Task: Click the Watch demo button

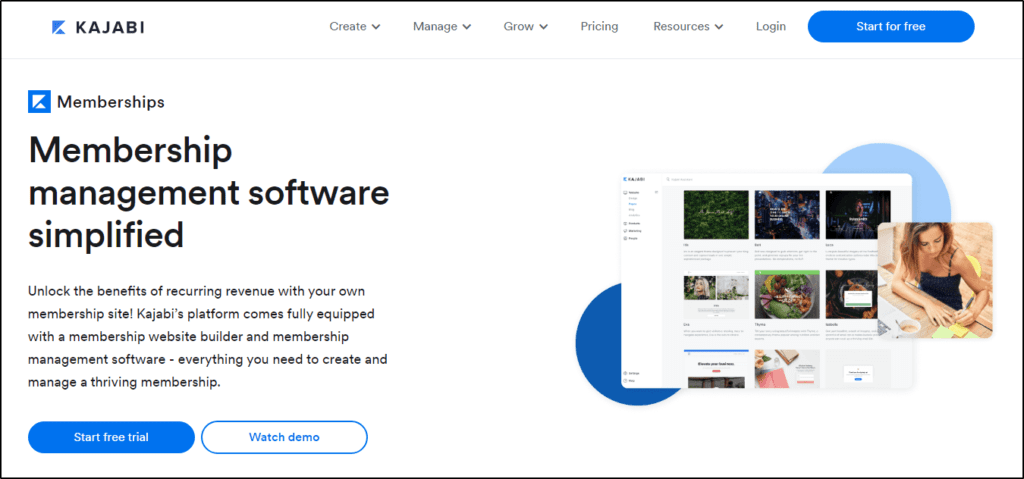Action: pos(284,437)
